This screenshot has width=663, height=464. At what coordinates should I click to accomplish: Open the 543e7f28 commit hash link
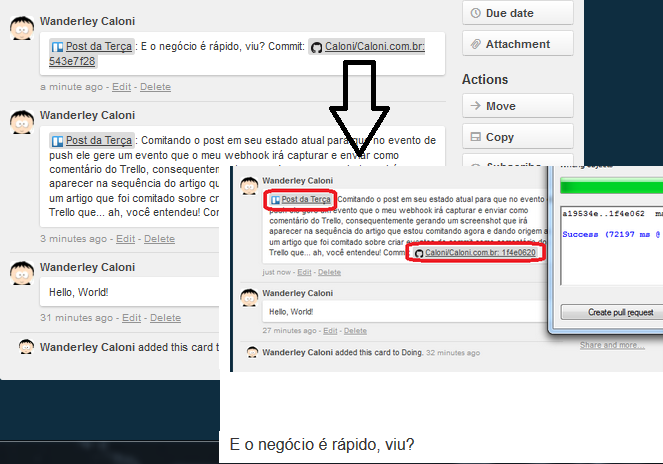pyautogui.click(x=72, y=61)
